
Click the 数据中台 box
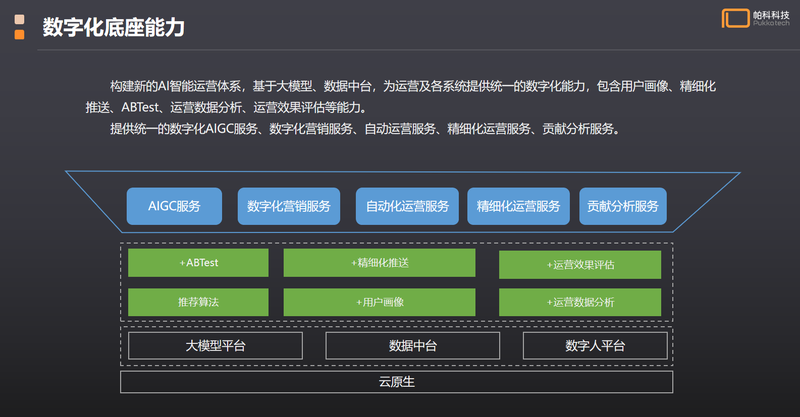pyautogui.click(x=413, y=346)
